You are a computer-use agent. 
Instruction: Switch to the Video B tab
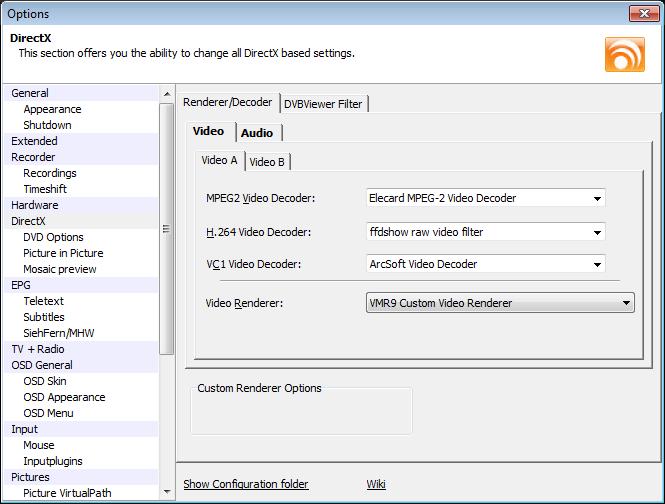pos(267,162)
